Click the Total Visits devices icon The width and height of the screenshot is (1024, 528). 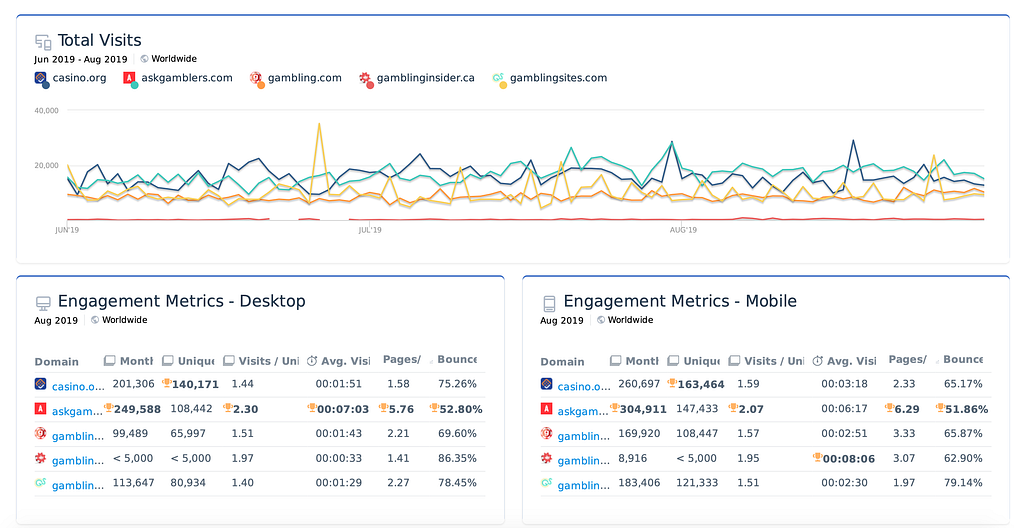click(43, 42)
